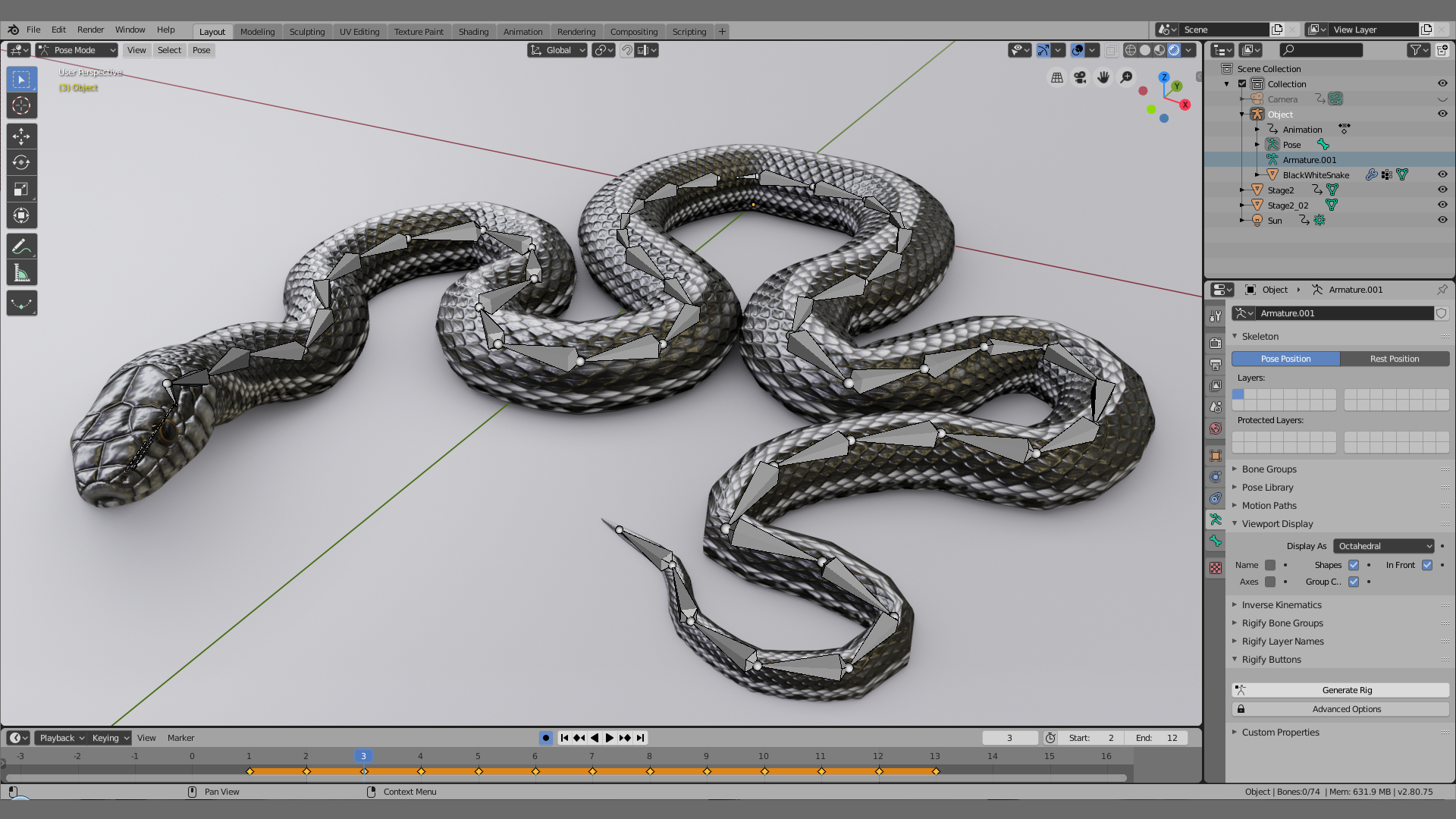This screenshot has height=819, width=1456.
Task: Enable Shapes checkbox in Viewport Display
Action: [1354, 564]
